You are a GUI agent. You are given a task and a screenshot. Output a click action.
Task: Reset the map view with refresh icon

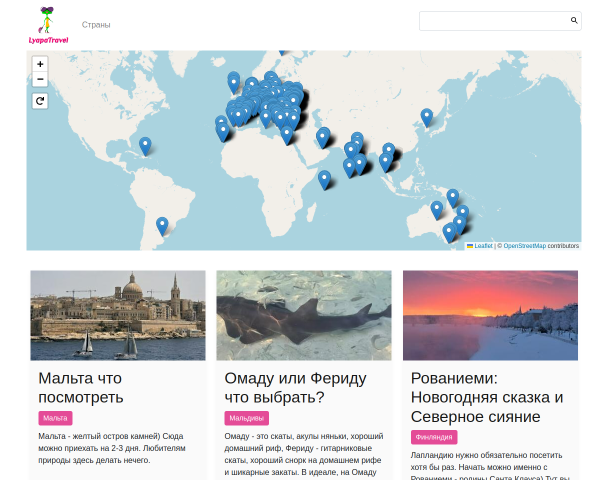pyautogui.click(x=40, y=101)
